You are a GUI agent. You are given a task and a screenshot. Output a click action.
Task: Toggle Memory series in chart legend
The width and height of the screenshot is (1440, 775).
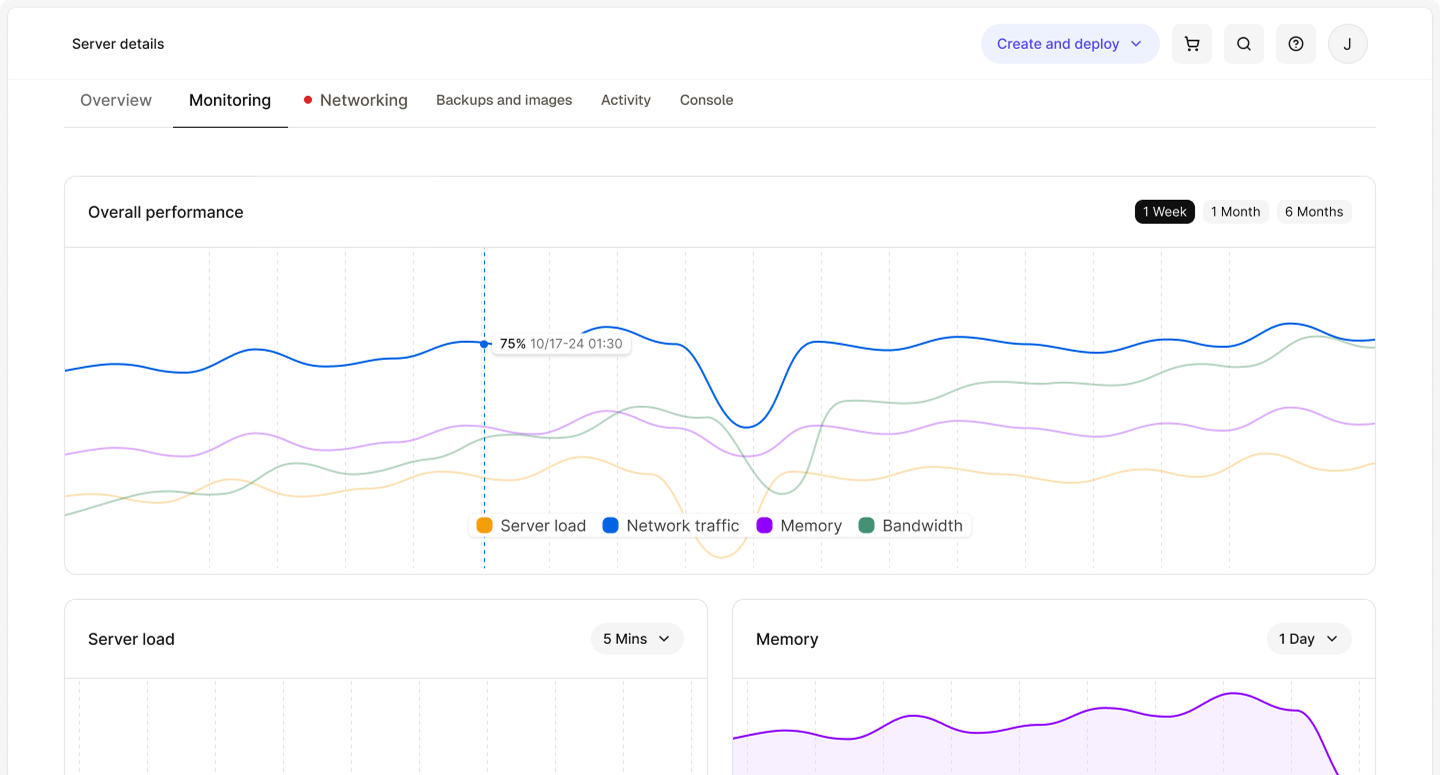pos(799,526)
